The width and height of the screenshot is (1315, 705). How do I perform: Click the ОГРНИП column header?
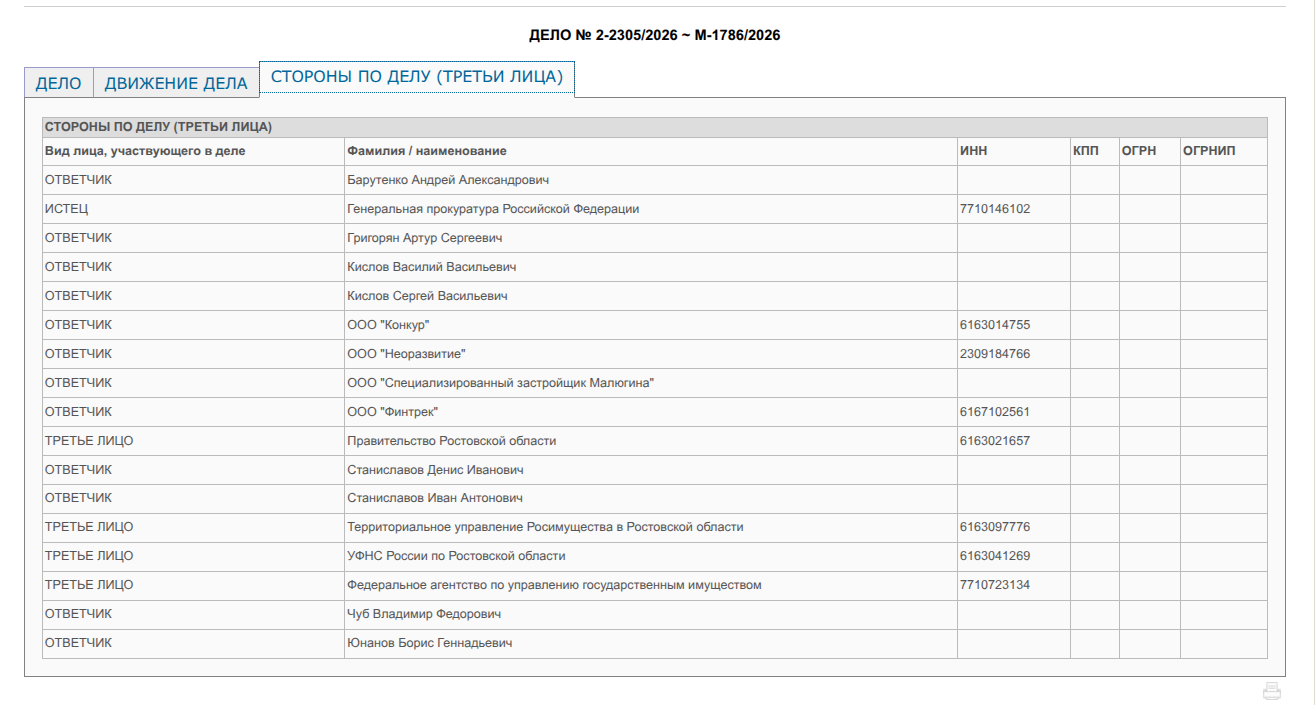click(1209, 151)
